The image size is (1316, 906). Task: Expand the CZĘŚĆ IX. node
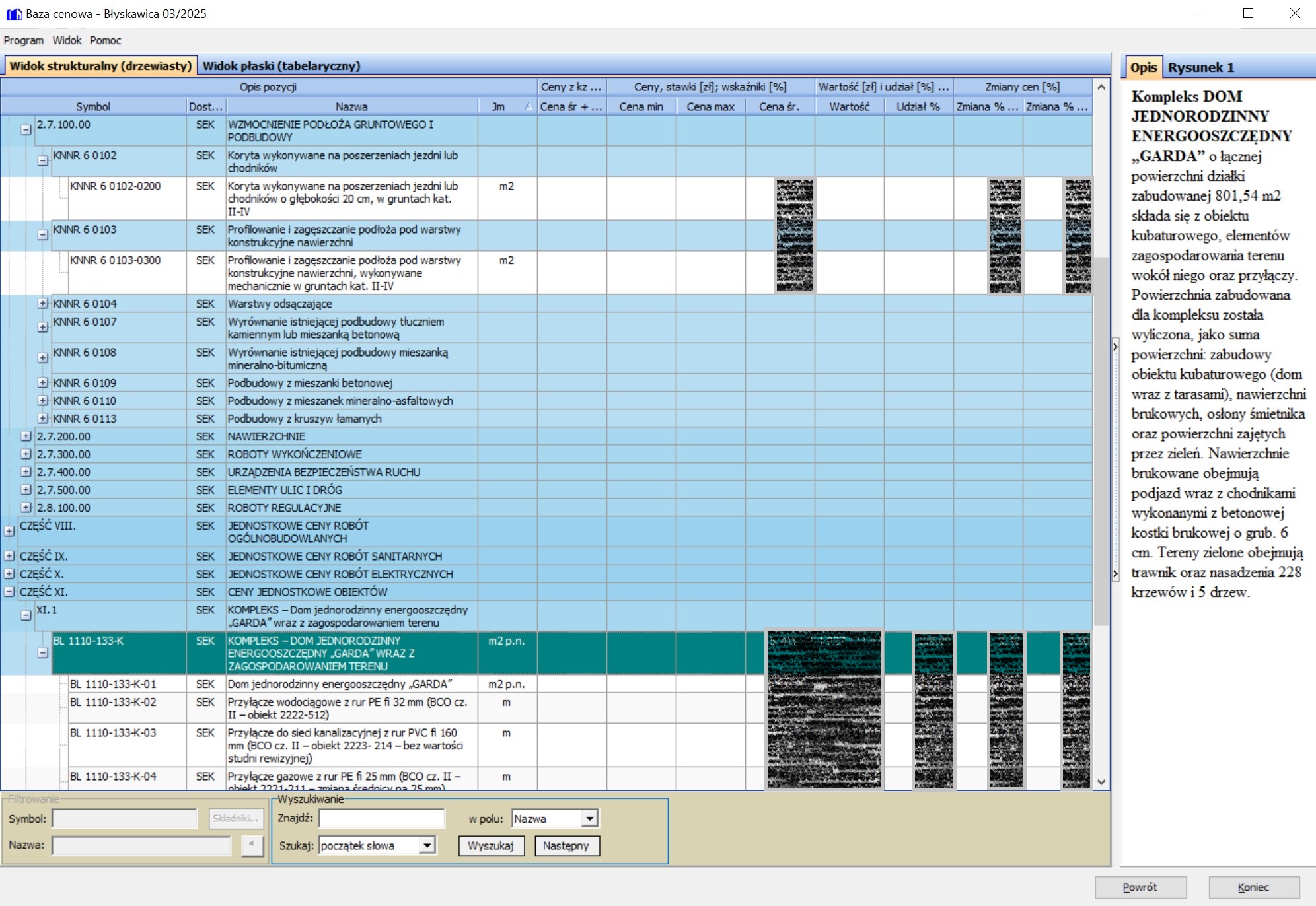[9, 556]
